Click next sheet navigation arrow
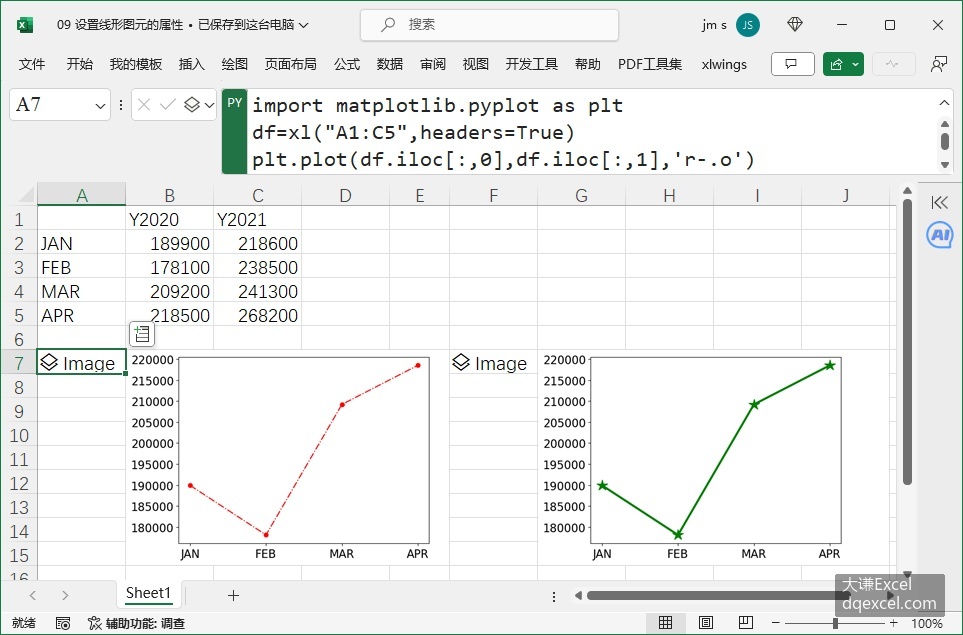 click(x=65, y=595)
